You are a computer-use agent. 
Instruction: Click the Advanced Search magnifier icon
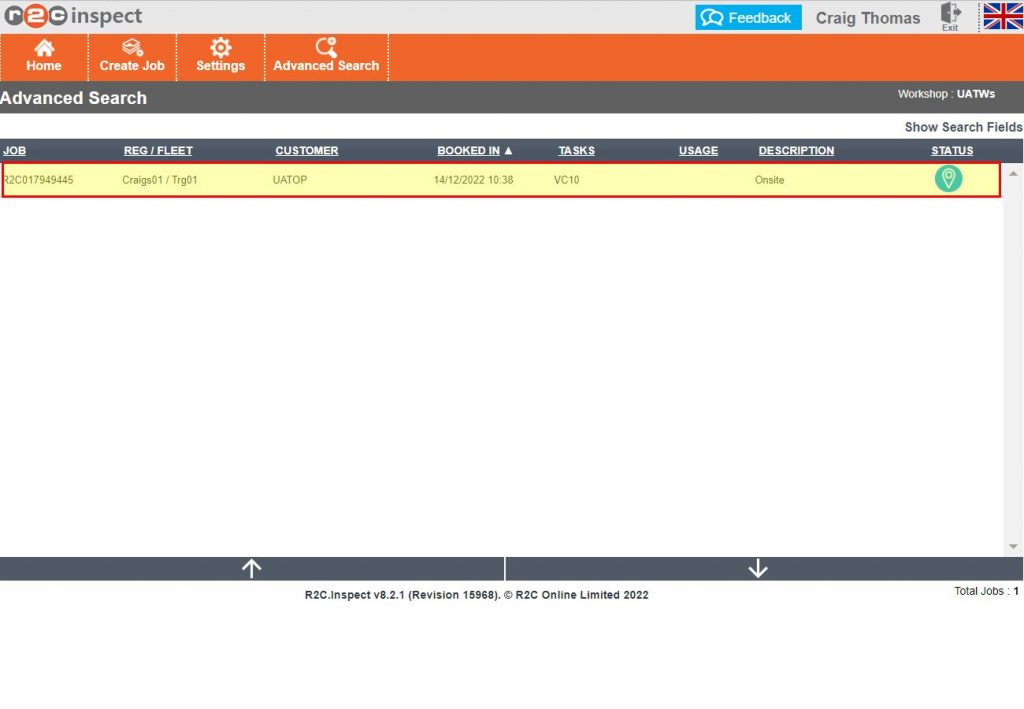coord(326,48)
